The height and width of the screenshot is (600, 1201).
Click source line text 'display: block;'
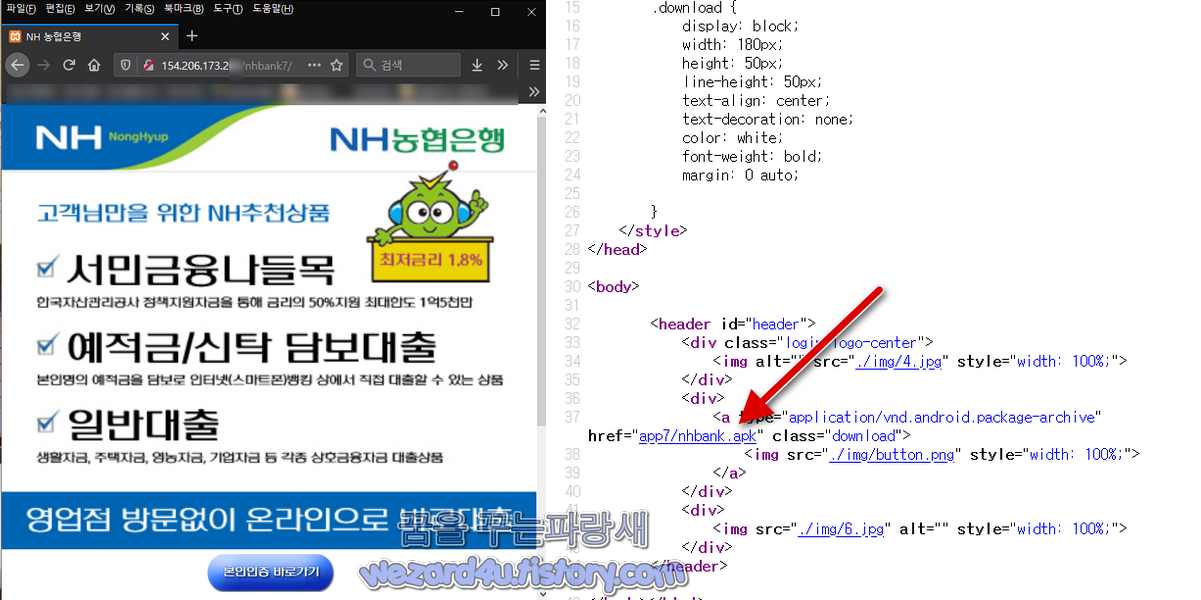[741, 25]
